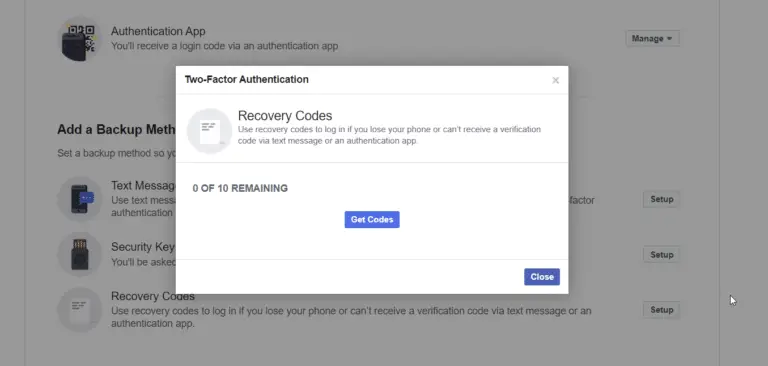Viewport: 768px width, 366px height.
Task: Click the Security Key label in list
Action: pyautogui.click(x=143, y=246)
